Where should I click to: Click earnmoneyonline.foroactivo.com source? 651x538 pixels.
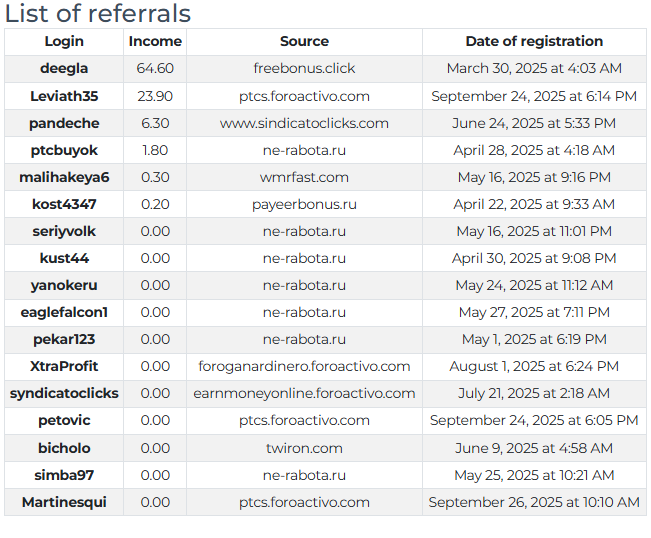click(304, 393)
